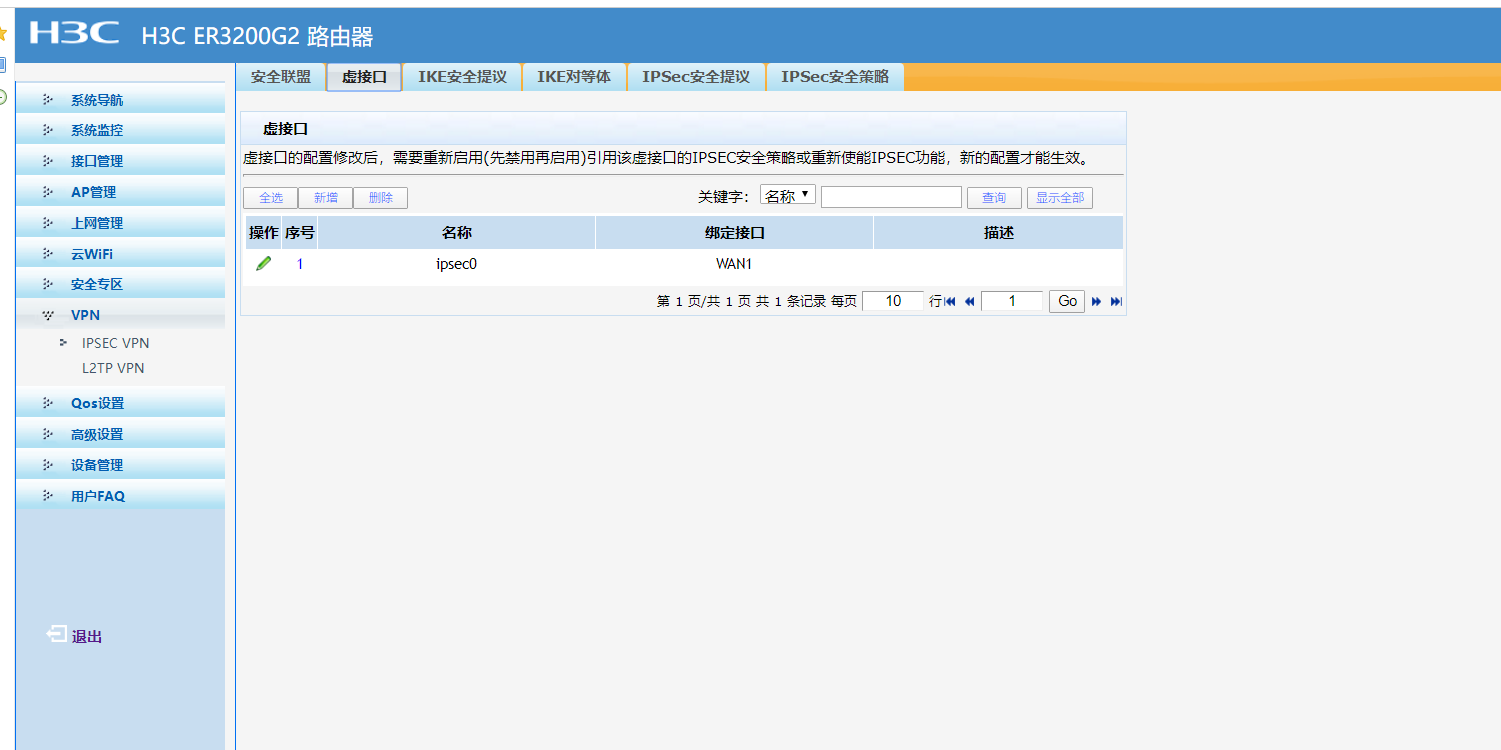Switch to the IKE对等体 tab
1501x750 pixels.
coord(574,77)
